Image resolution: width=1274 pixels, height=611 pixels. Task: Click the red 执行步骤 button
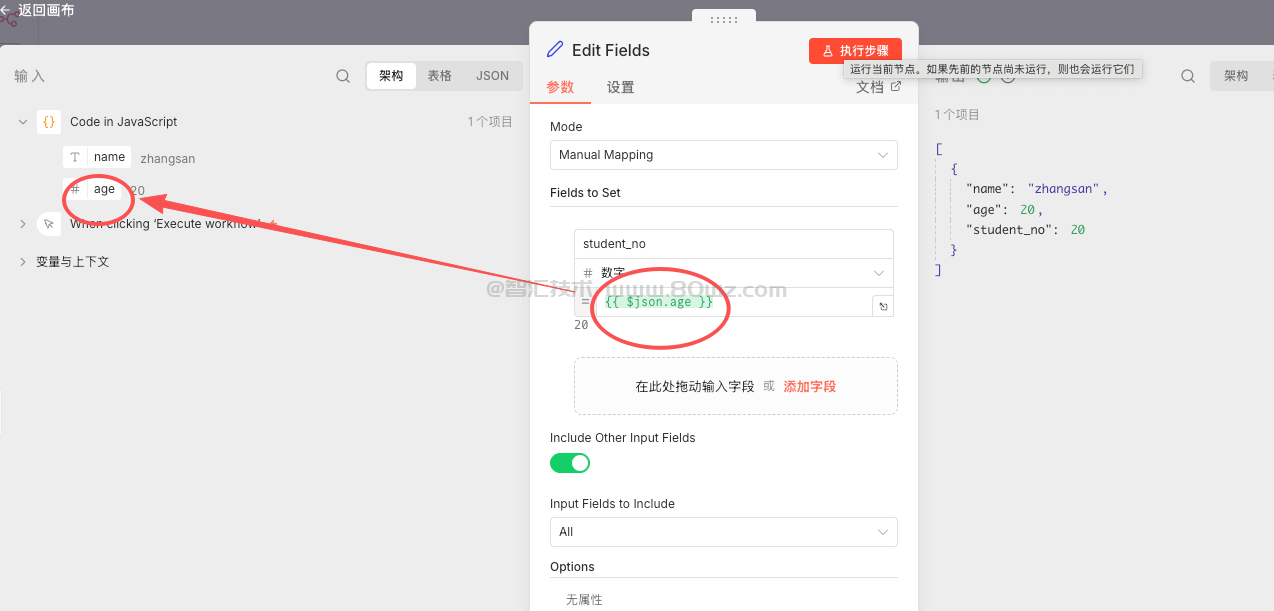[x=855, y=51]
